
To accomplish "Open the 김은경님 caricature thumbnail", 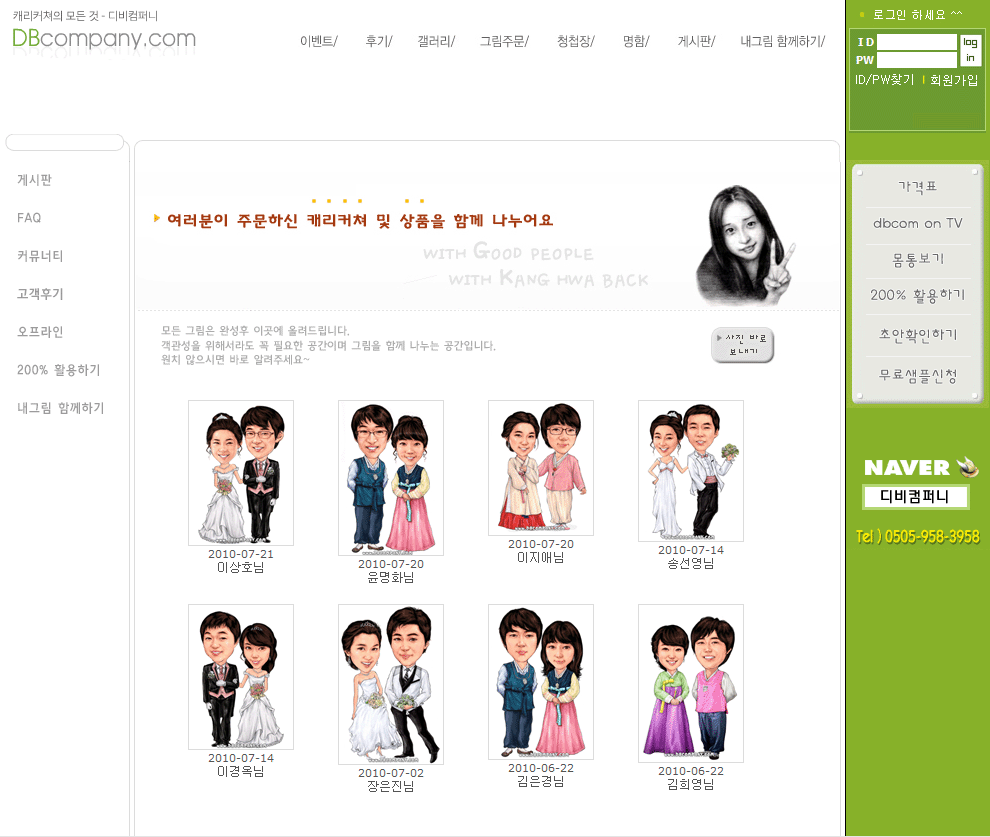I will coord(541,682).
